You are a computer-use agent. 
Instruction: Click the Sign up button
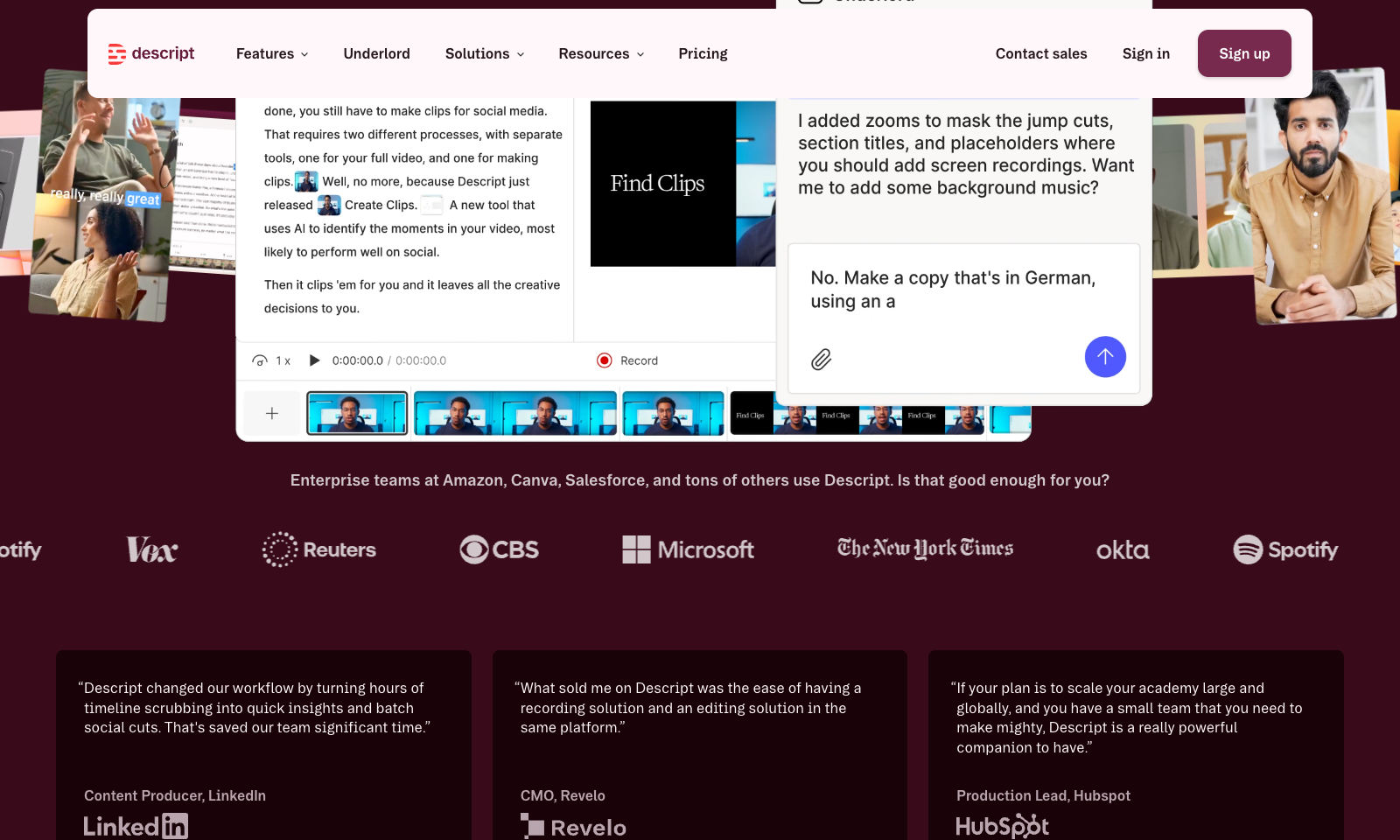(1244, 53)
